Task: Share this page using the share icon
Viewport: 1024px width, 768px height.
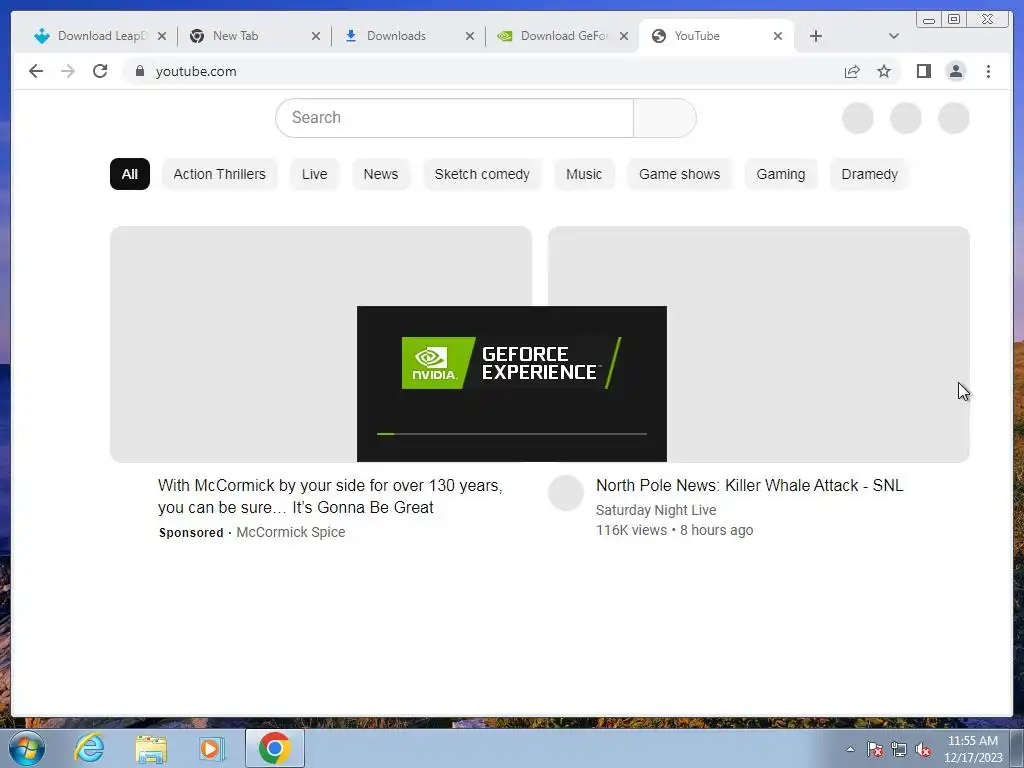Action: 852,71
